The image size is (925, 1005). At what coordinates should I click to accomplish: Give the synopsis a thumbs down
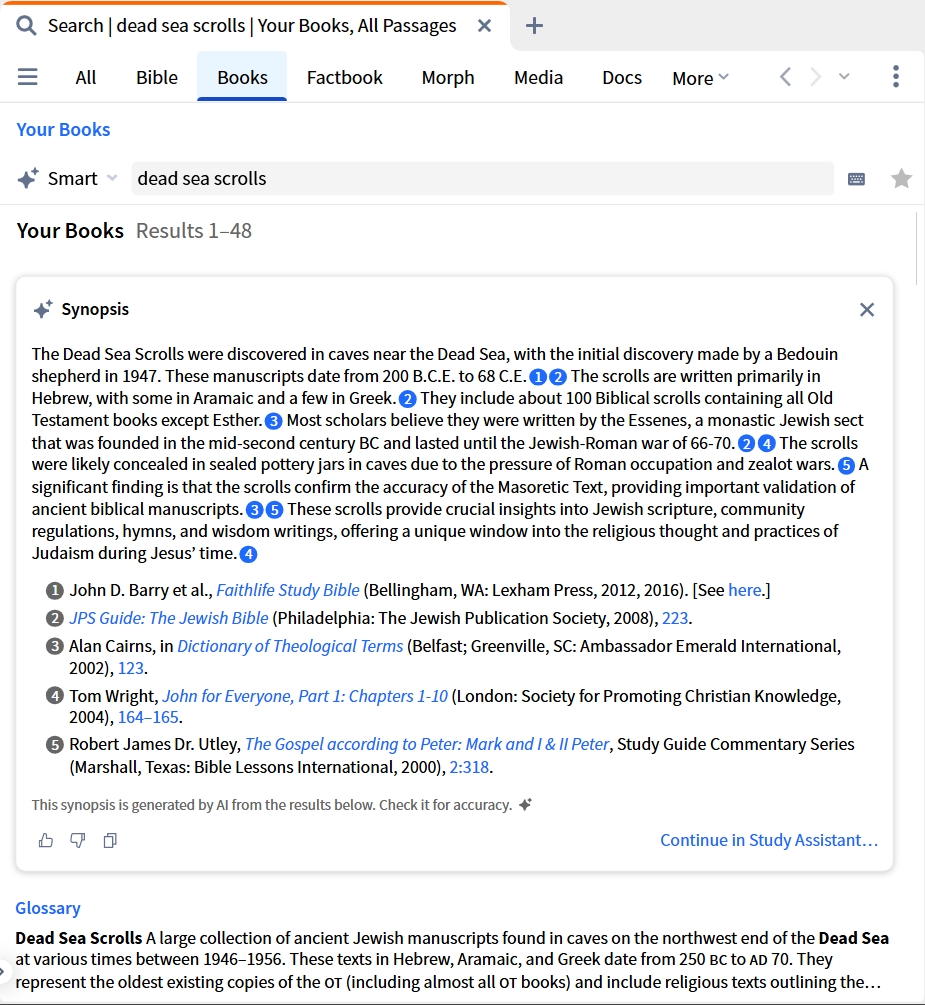(x=78, y=840)
